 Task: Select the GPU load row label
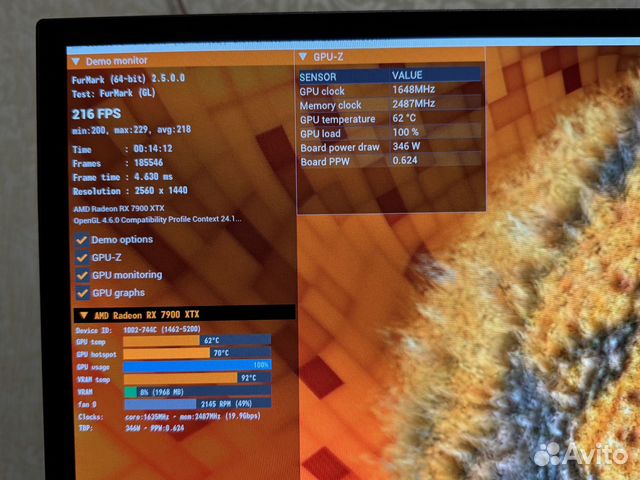(x=320, y=134)
